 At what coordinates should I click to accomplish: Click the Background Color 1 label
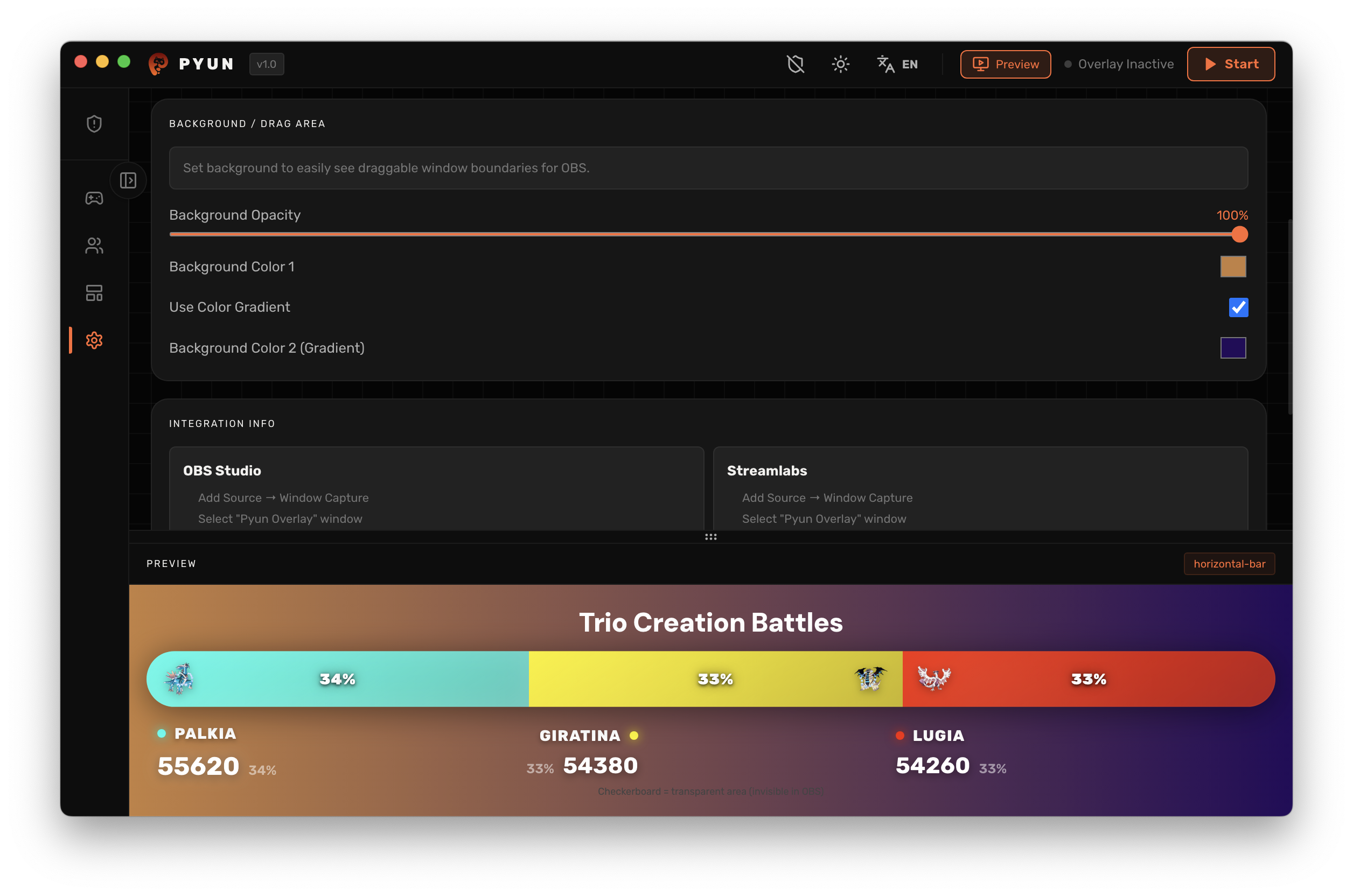click(232, 267)
